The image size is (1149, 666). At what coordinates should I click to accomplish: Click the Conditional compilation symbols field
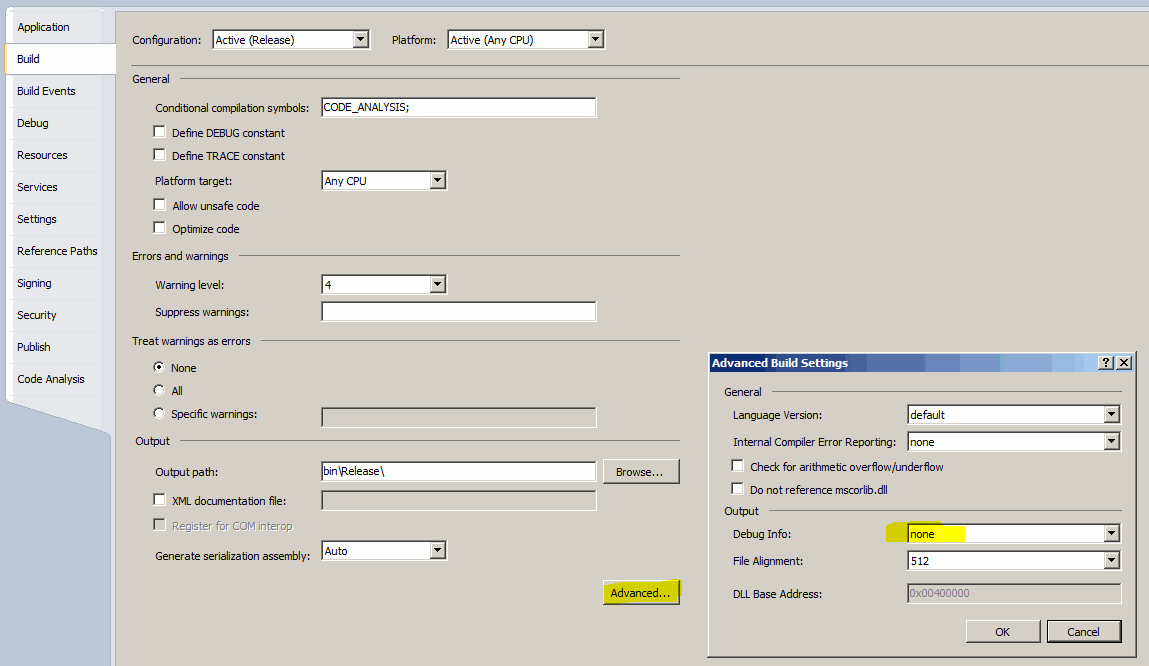coord(458,108)
